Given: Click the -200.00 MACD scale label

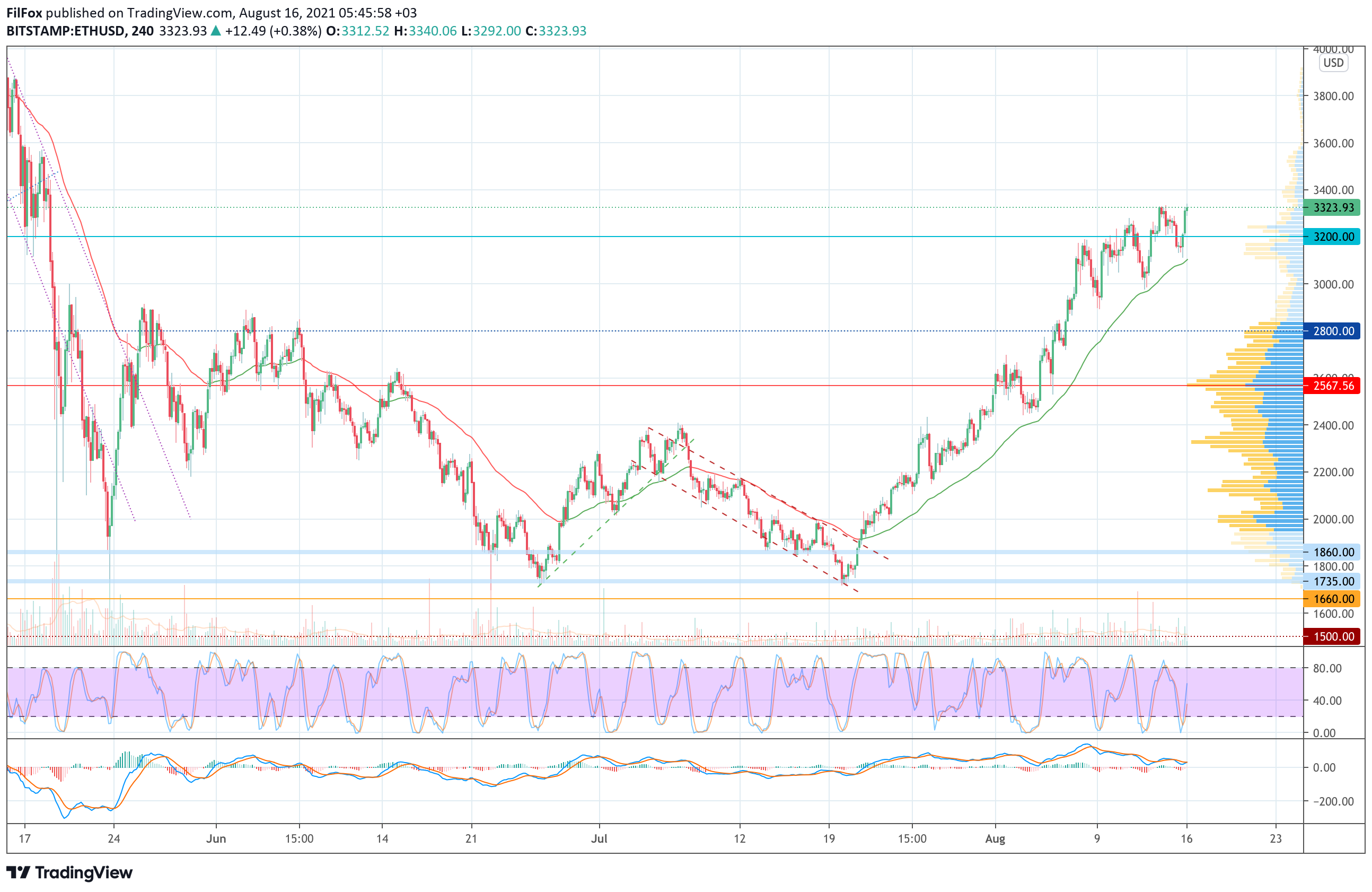Looking at the screenshot, I should pyautogui.click(x=1333, y=801).
